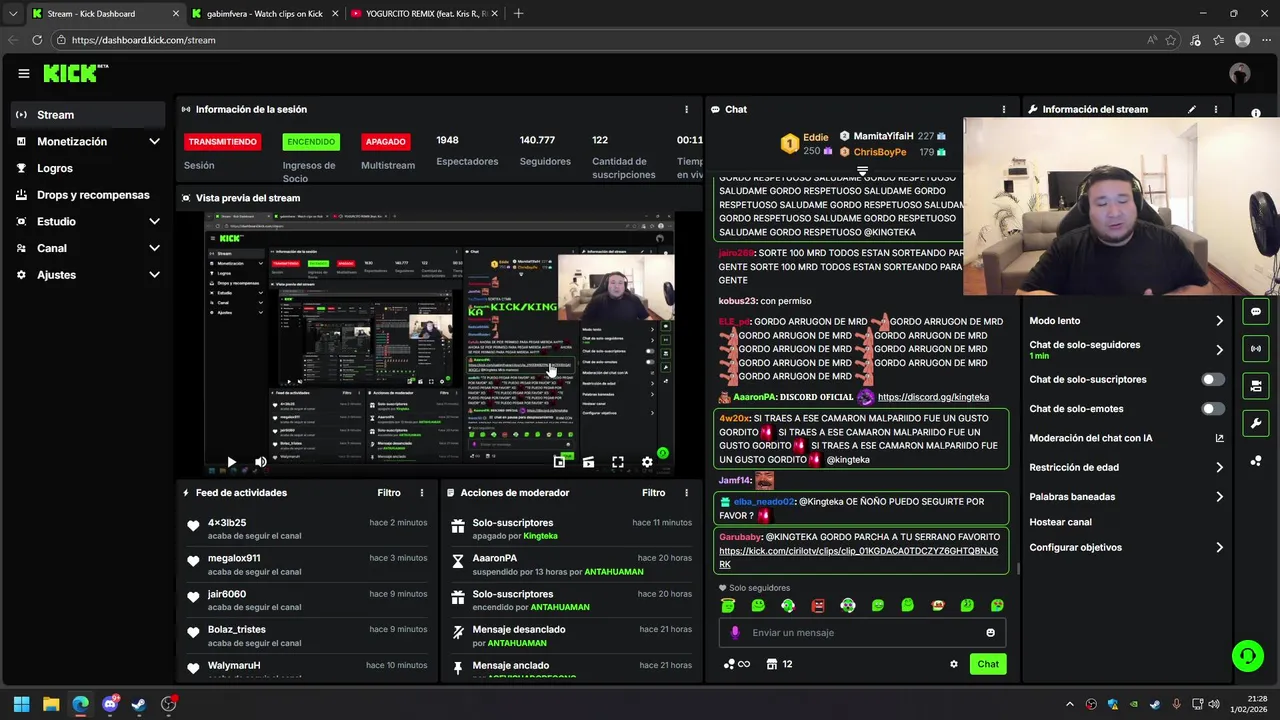Viewport: 1280px width, 720px height.
Task: Reload the page with browser refresh button
Action: (x=37, y=40)
